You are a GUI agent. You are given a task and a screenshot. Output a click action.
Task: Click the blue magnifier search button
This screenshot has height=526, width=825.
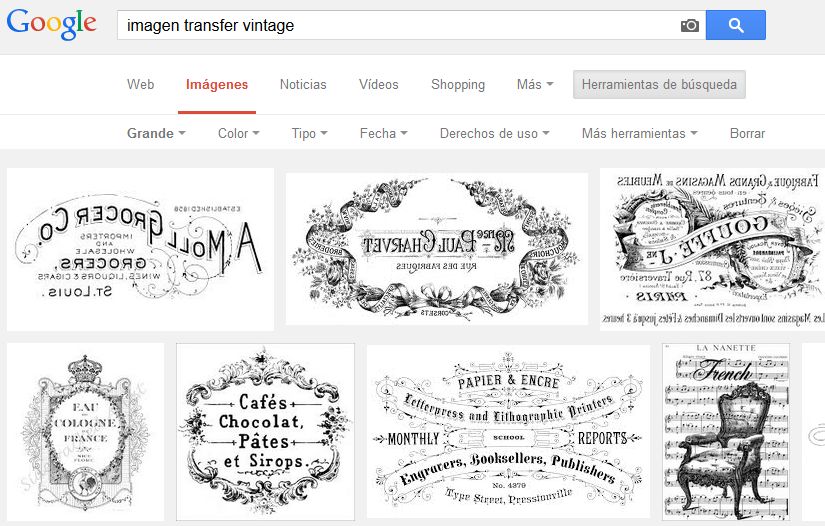(736, 25)
